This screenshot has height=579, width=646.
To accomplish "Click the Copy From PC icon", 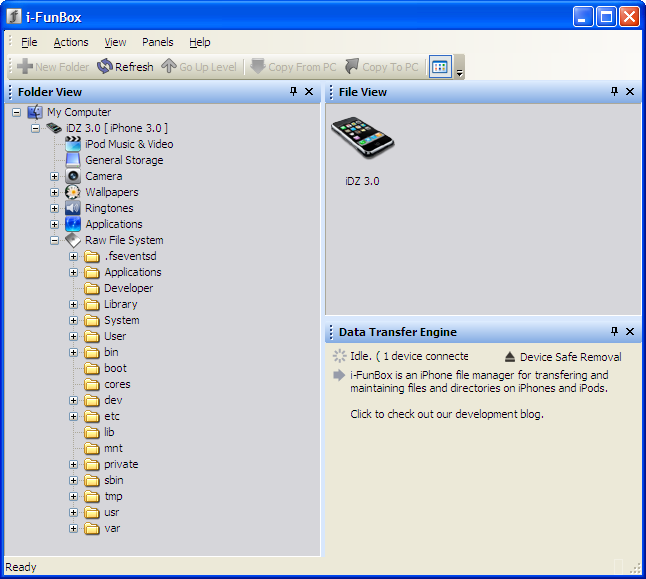I will coord(258,66).
